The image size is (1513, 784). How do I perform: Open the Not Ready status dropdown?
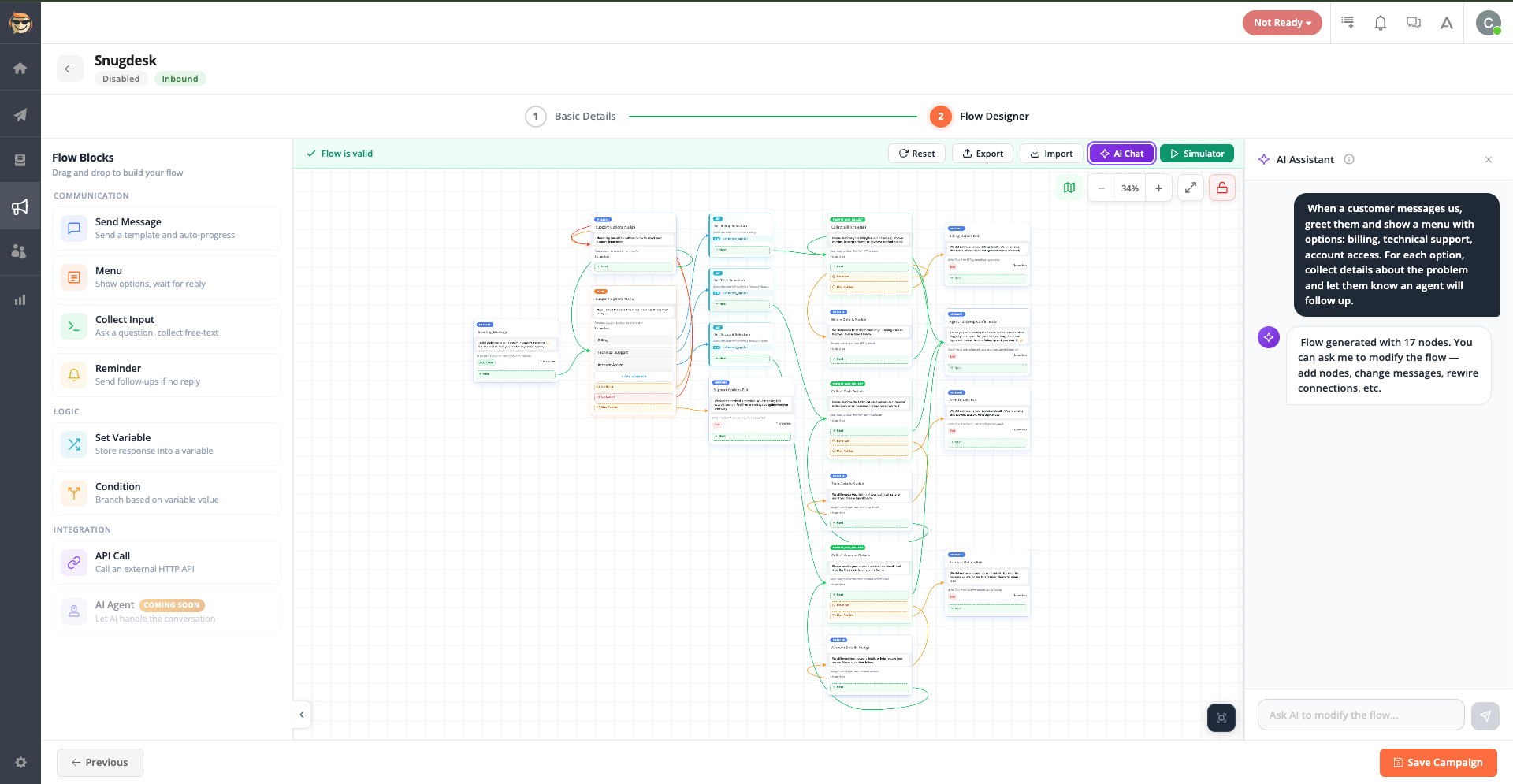tap(1282, 23)
